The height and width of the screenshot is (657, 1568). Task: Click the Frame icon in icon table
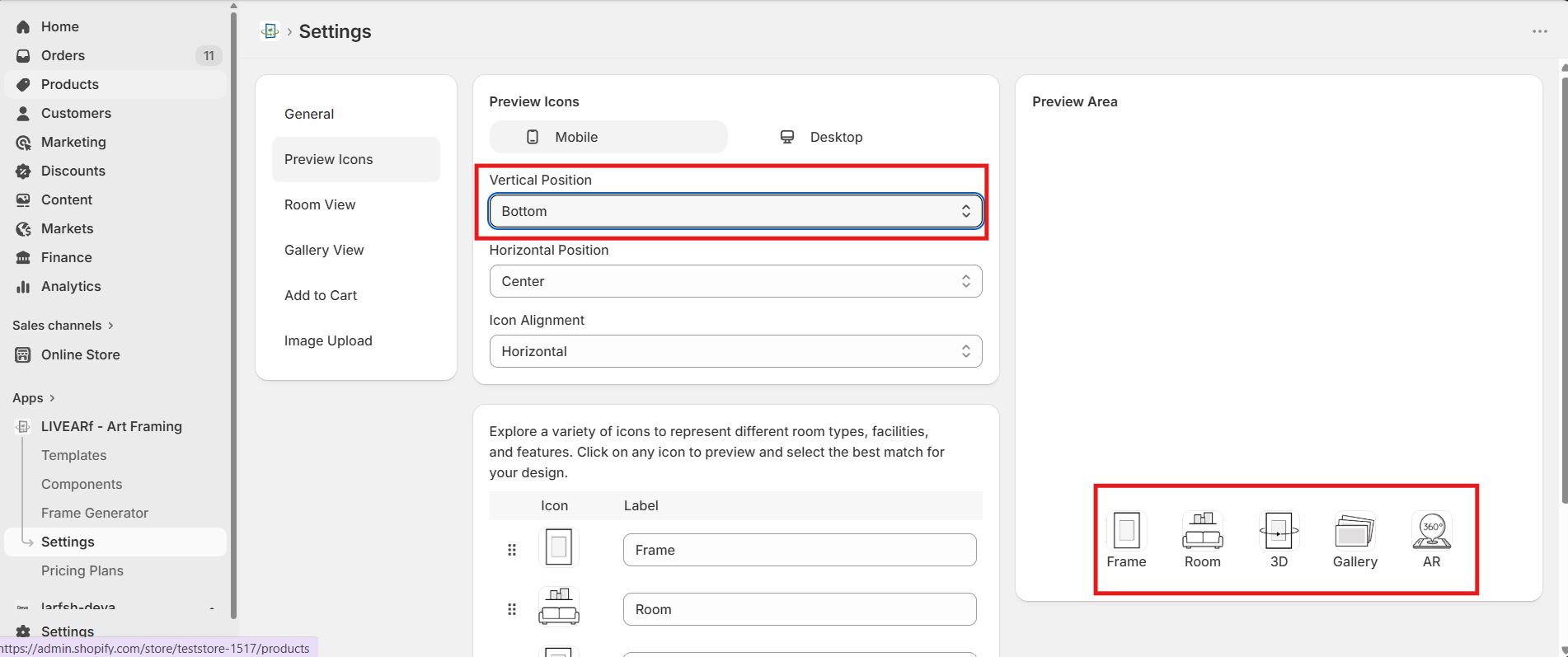tap(559, 547)
